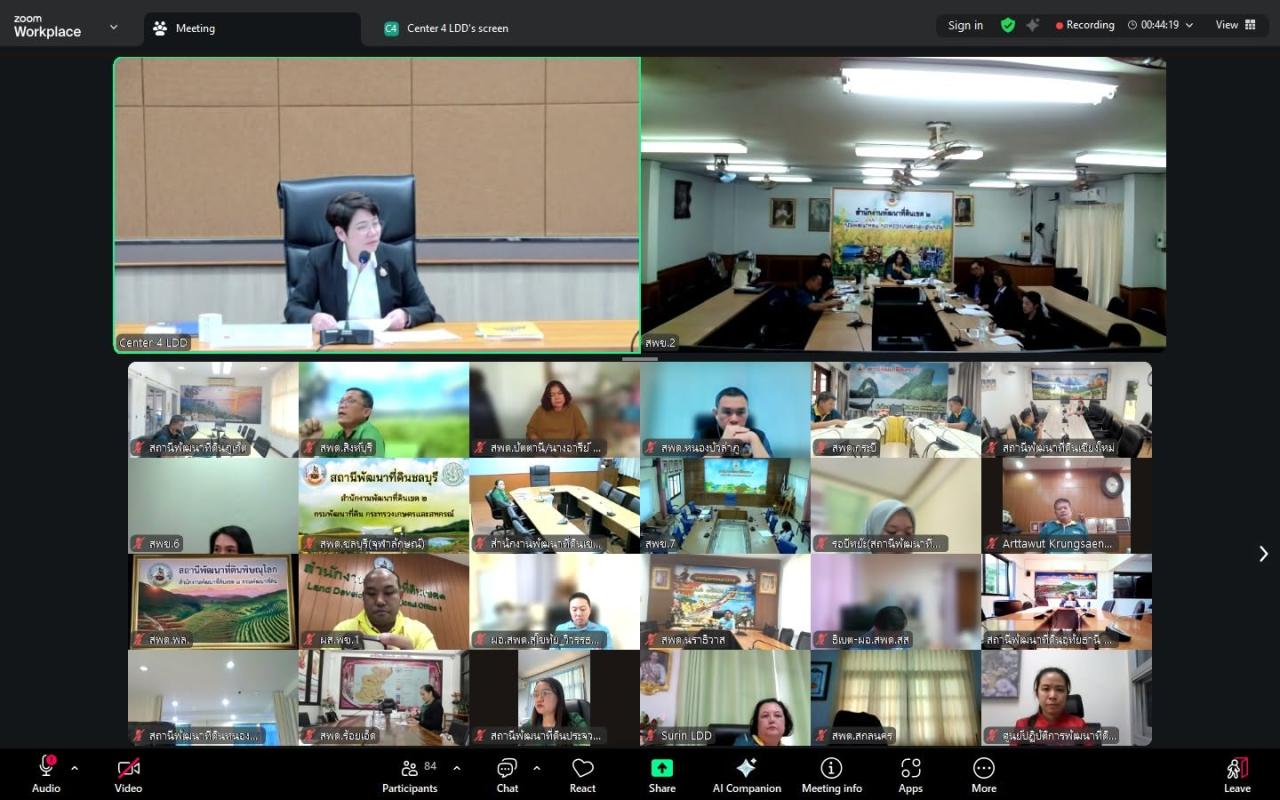The width and height of the screenshot is (1280, 800).
Task: Click the muted mic icon on สพด.พล. tile
Action: (x=139, y=640)
